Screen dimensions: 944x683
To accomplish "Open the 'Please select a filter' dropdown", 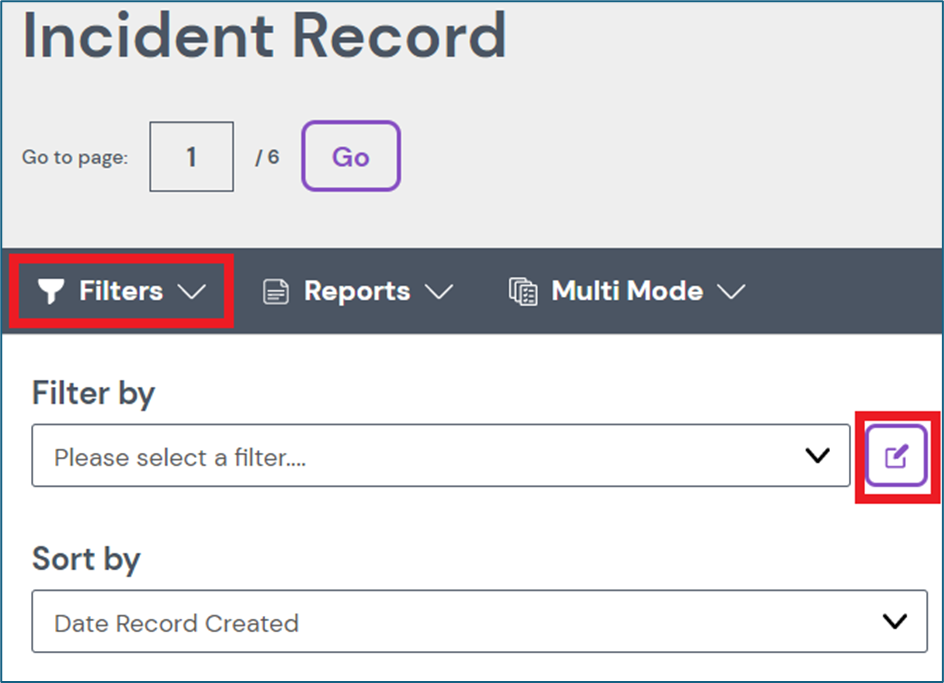I will point(440,456).
